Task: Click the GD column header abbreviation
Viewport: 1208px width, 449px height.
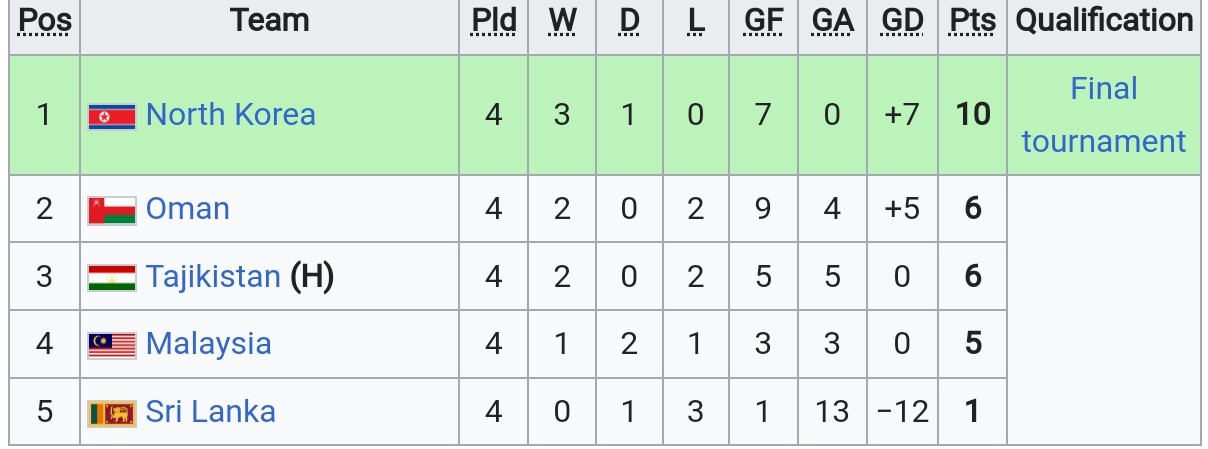Action: tap(902, 21)
